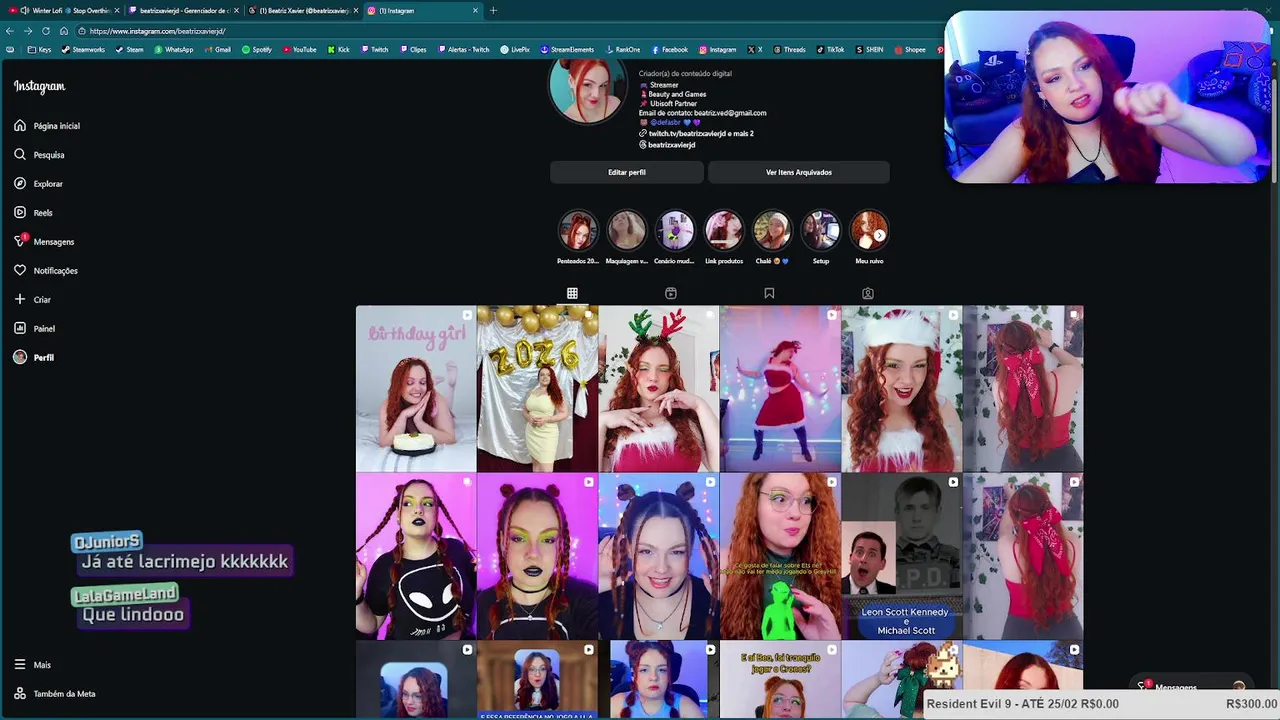Click the Editar perfil button
The height and width of the screenshot is (720, 1280).
tap(627, 172)
